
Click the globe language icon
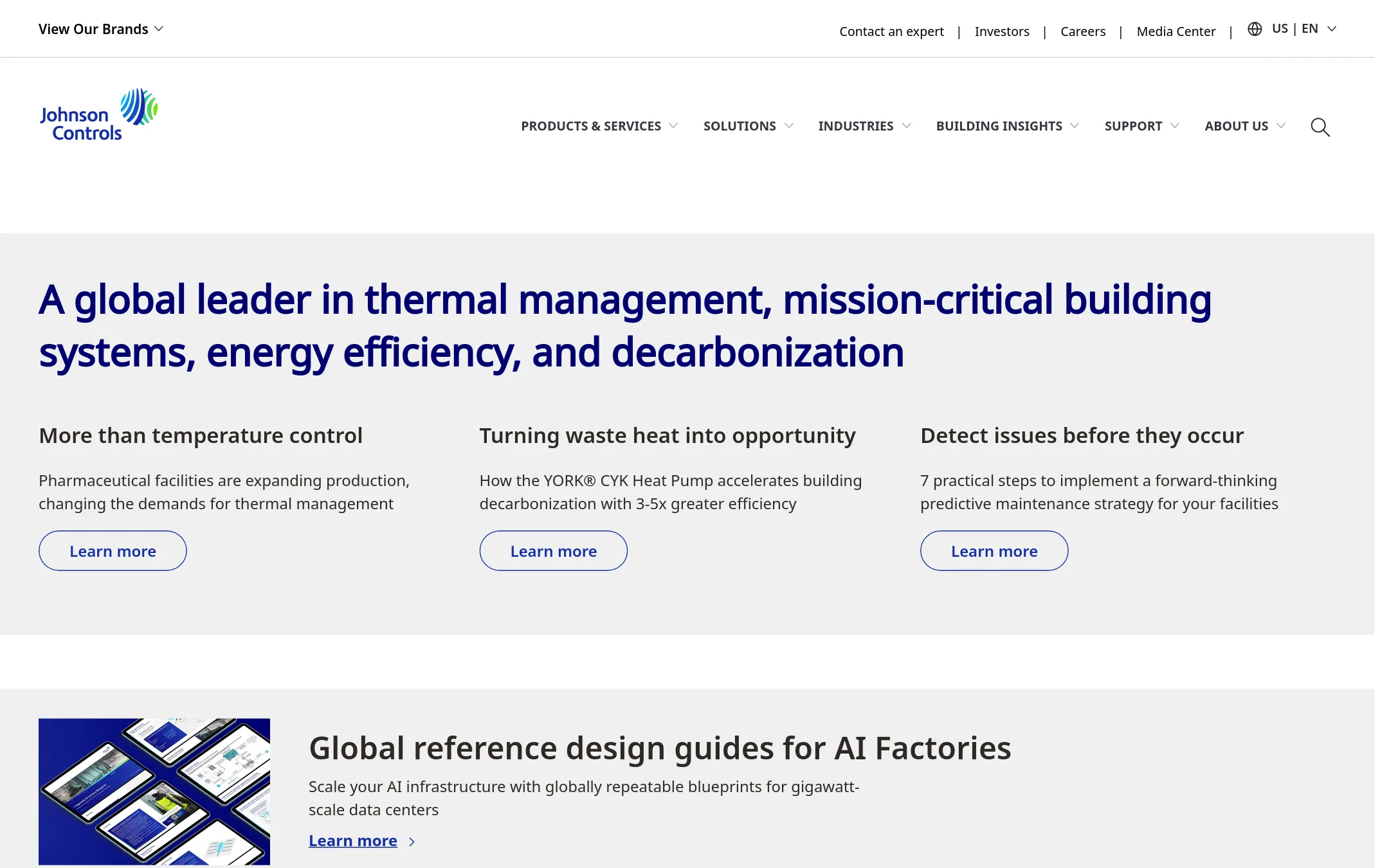[x=1255, y=29]
